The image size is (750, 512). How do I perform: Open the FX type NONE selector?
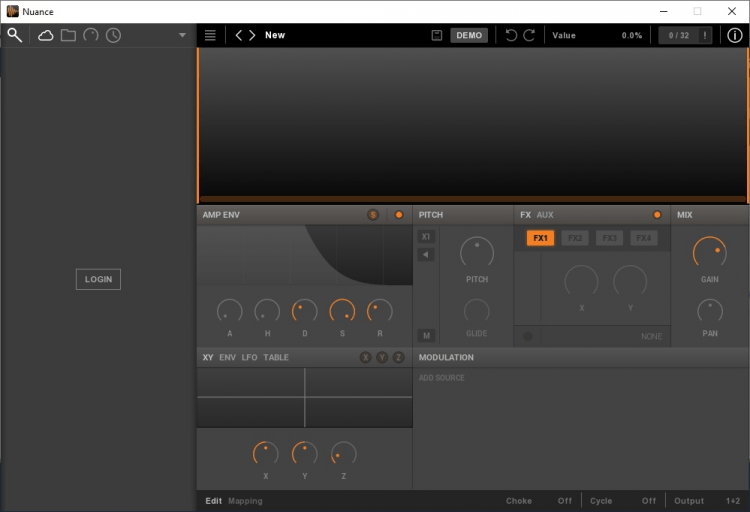click(x=651, y=337)
